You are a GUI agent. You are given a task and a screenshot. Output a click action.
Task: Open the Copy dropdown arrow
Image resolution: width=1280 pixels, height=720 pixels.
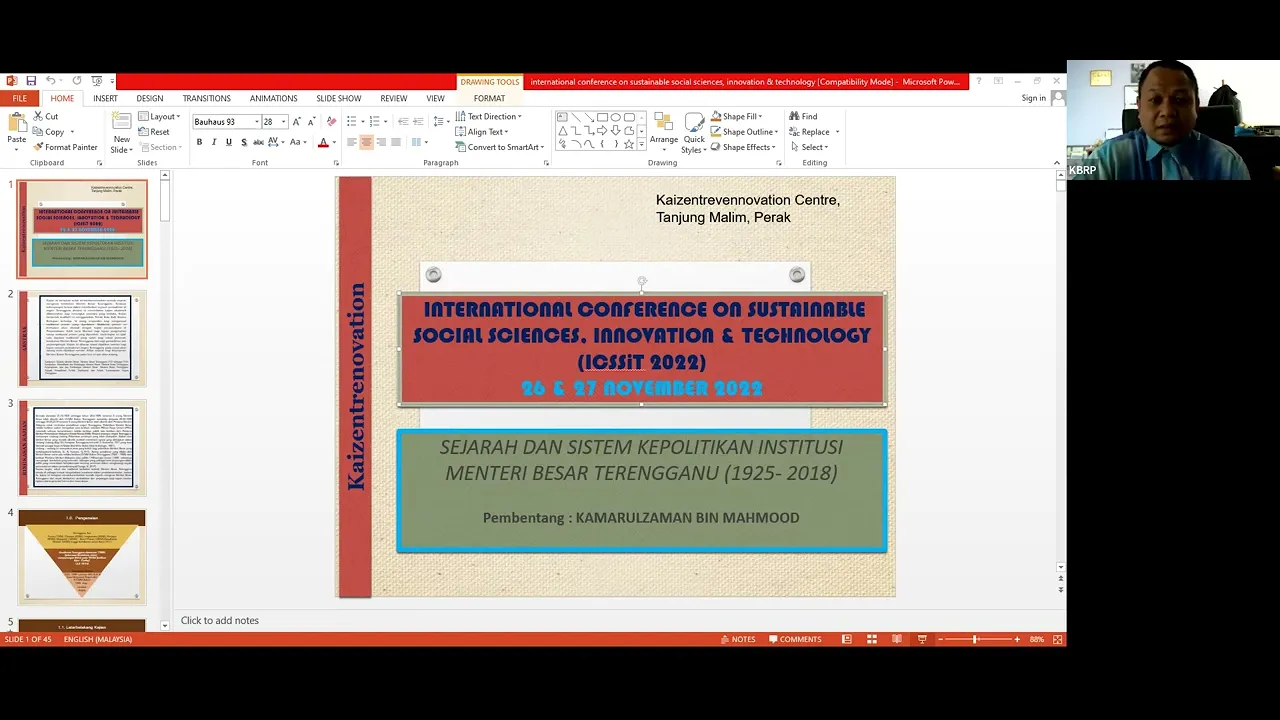tap(73, 132)
